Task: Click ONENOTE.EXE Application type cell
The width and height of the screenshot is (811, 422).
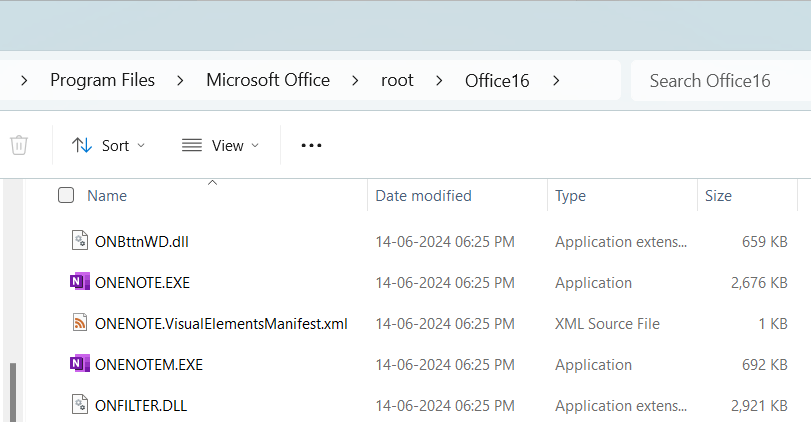Action: (593, 283)
